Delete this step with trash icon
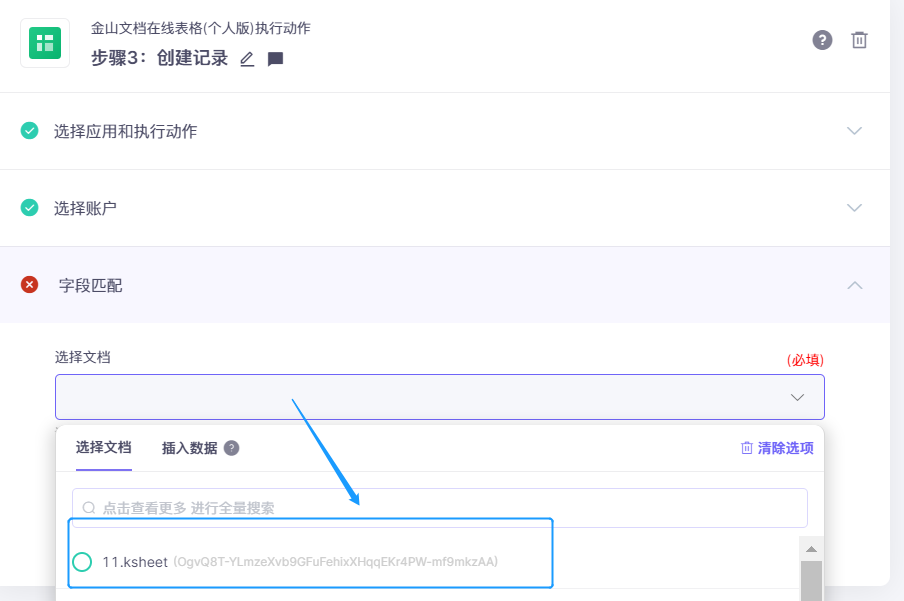This screenshot has height=601, width=904. (859, 40)
